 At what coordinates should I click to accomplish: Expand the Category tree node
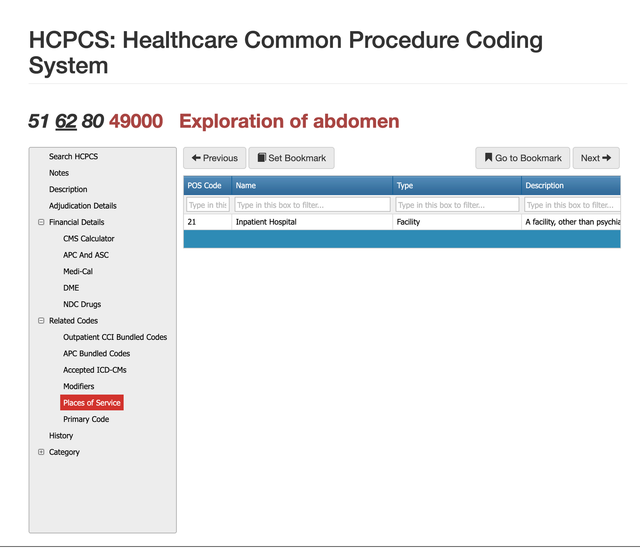click(x=41, y=452)
